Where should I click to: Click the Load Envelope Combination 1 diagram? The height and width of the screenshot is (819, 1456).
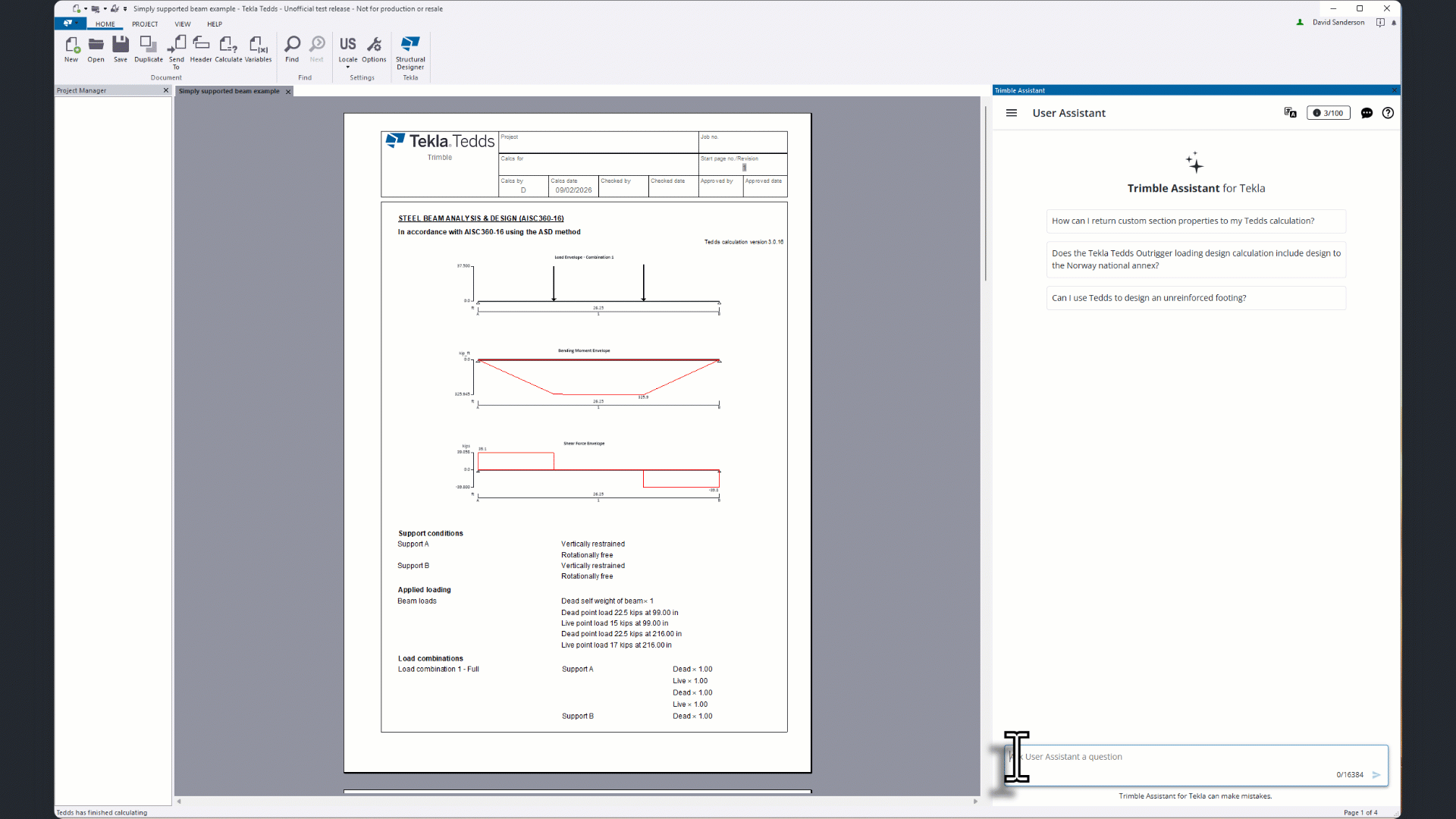tap(589, 285)
